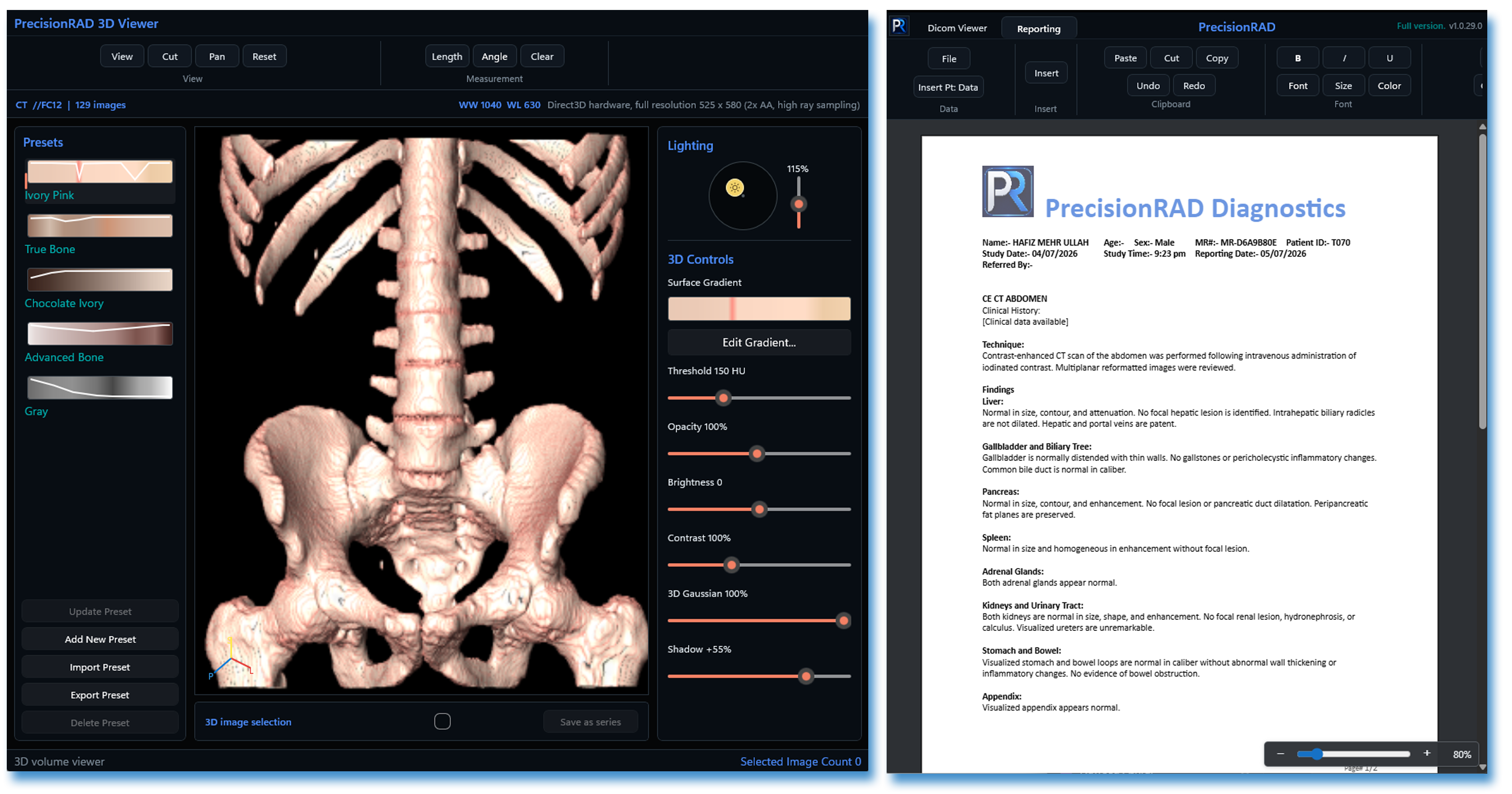This screenshot has height=794, width=1512.
Task: Click the Threshold 150 HU slider handle
Action: click(x=723, y=398)
